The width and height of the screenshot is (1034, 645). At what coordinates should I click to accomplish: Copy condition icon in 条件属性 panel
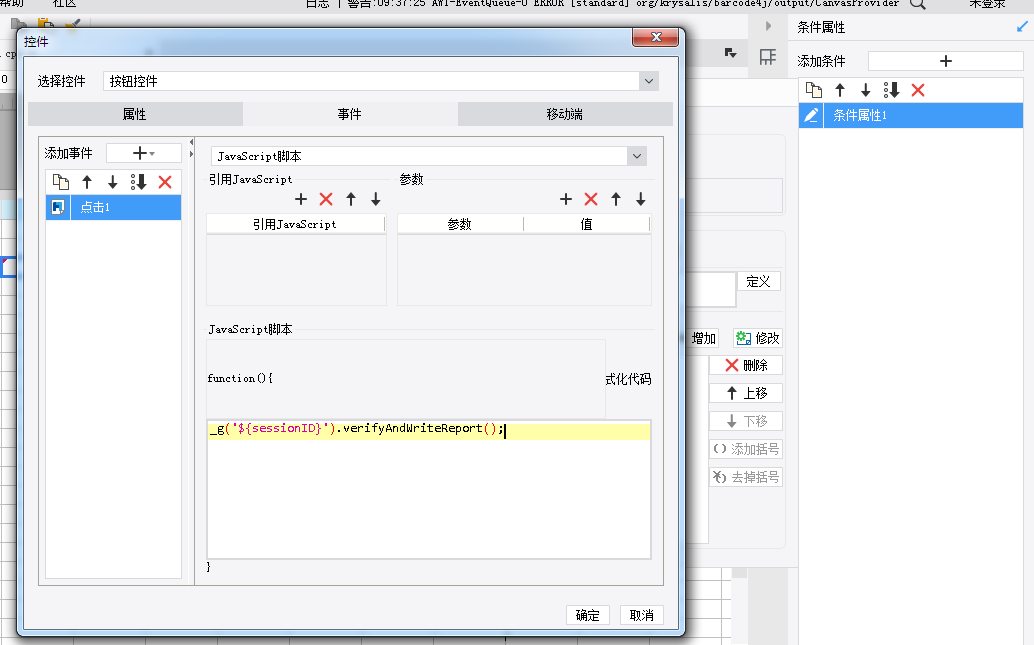[x=814, y=90]
